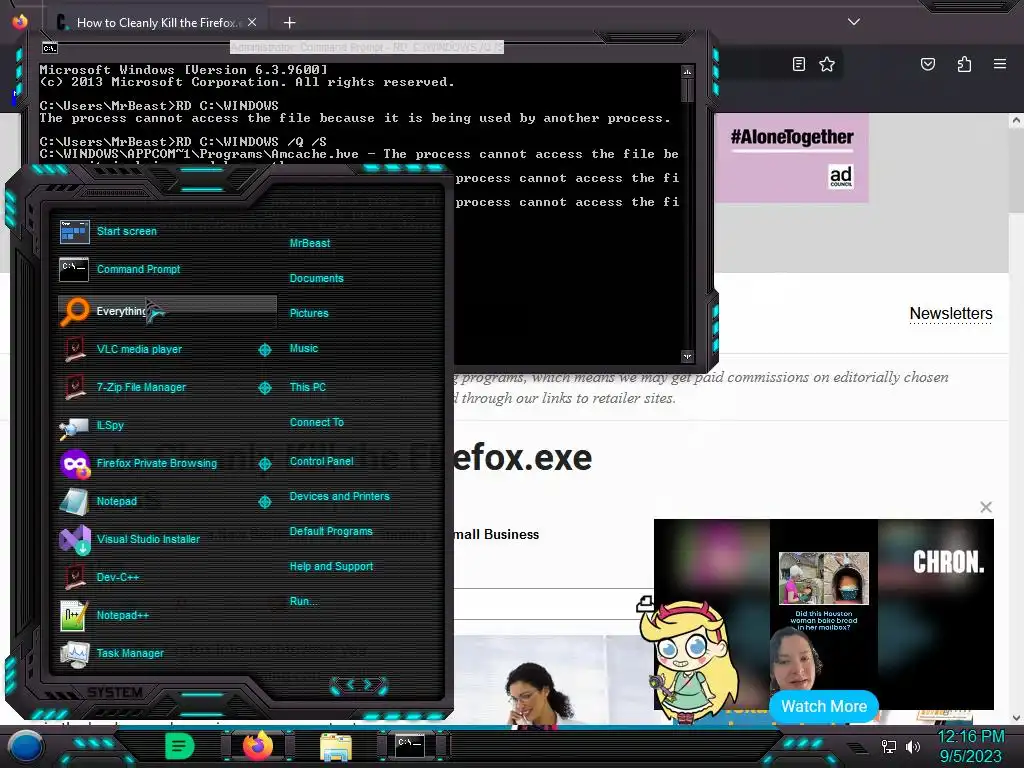The width and height of the screenshot is (1024, 768).
Task: Click the Start orb button
Action: 25,746
